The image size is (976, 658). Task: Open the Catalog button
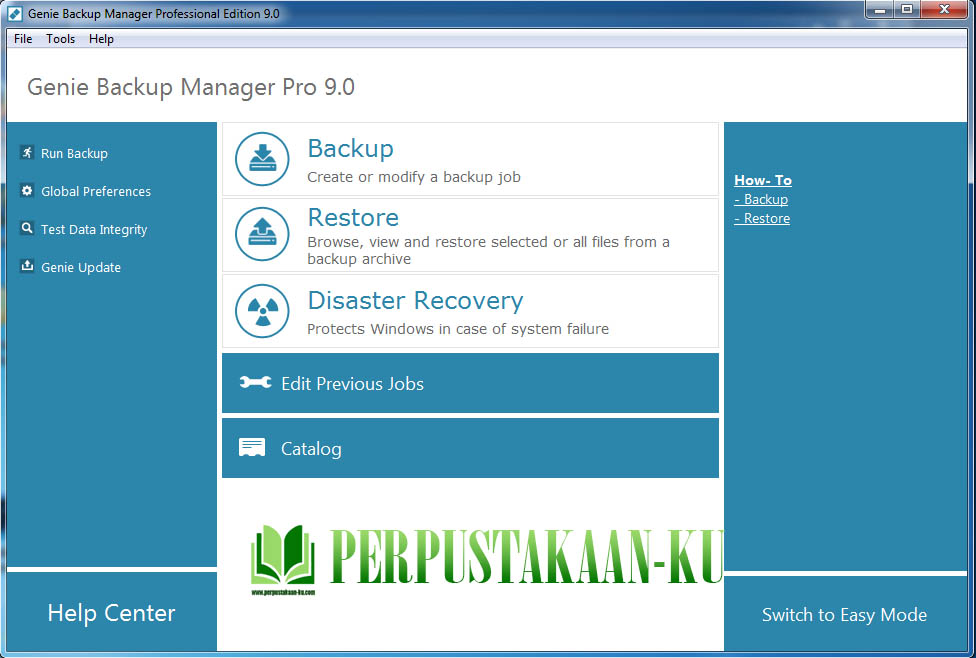click(471, 448)
